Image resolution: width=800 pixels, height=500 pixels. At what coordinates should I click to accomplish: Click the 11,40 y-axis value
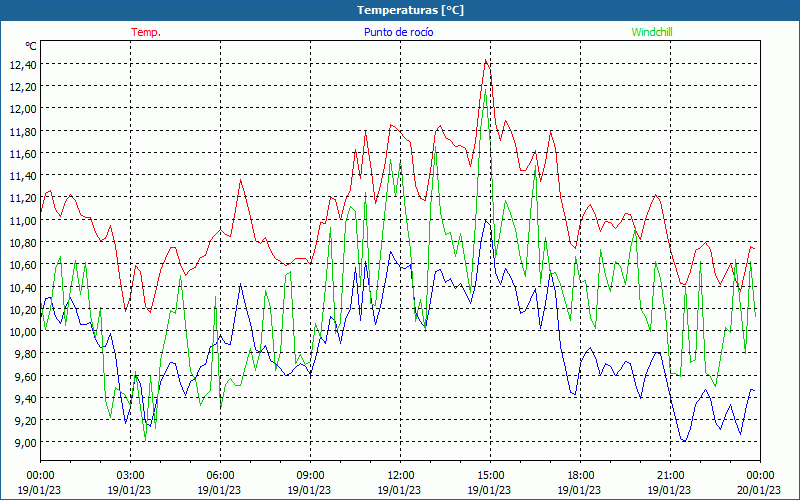23,176
